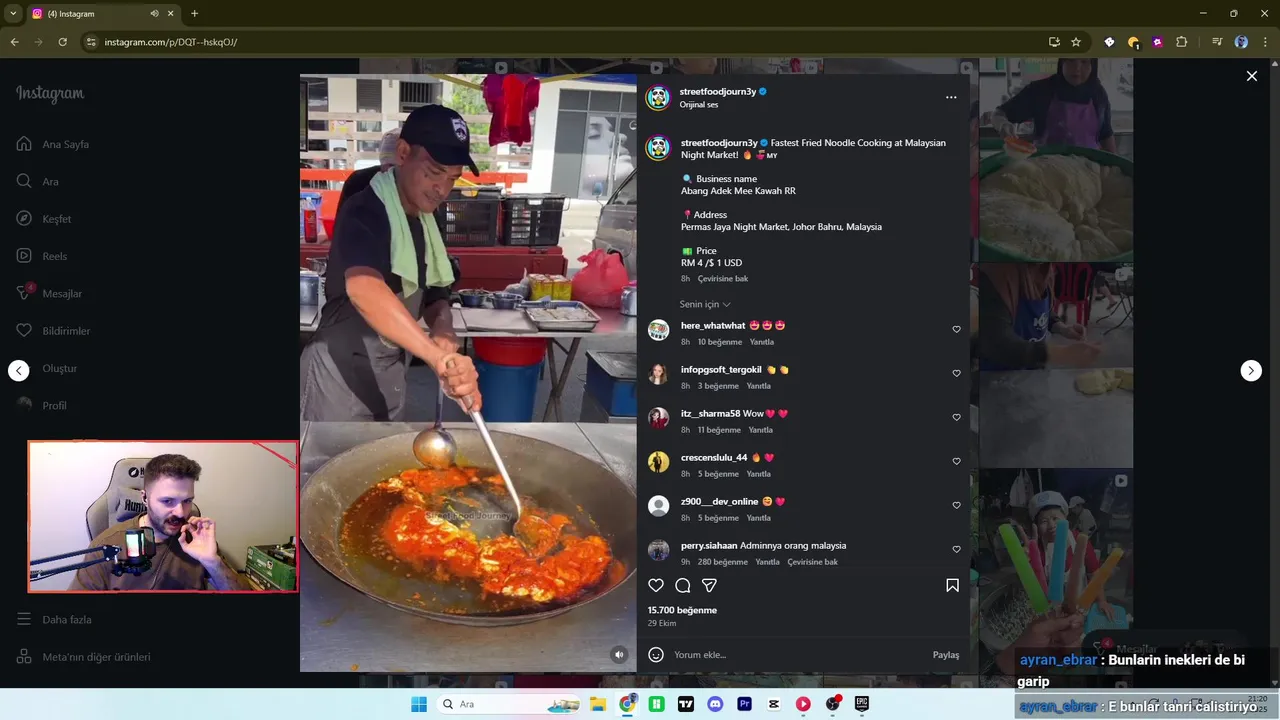Go to next post arrow
This screenshot has width=1280, height=720.
click(1251, 370)
